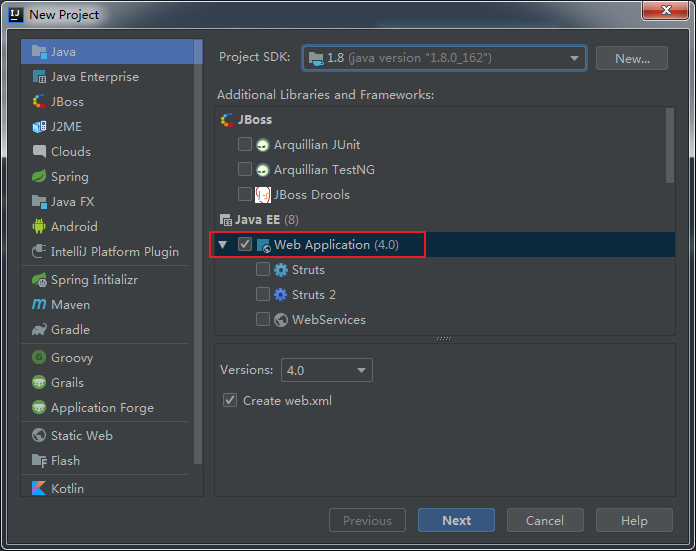Click the Struts gear icon

click(281, 270)
